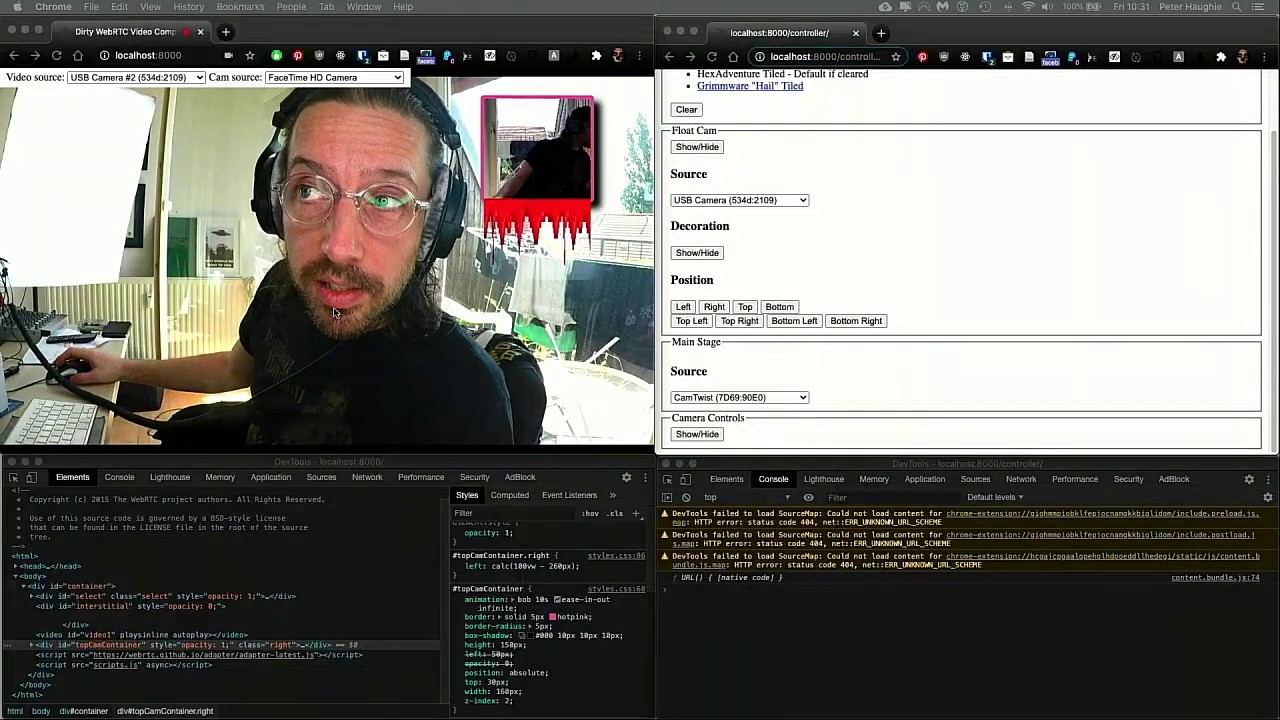Open Spotlight search in the macOS menu bar
The width and height of the screenshot is (1280, 720).
tap(1237, 7)
